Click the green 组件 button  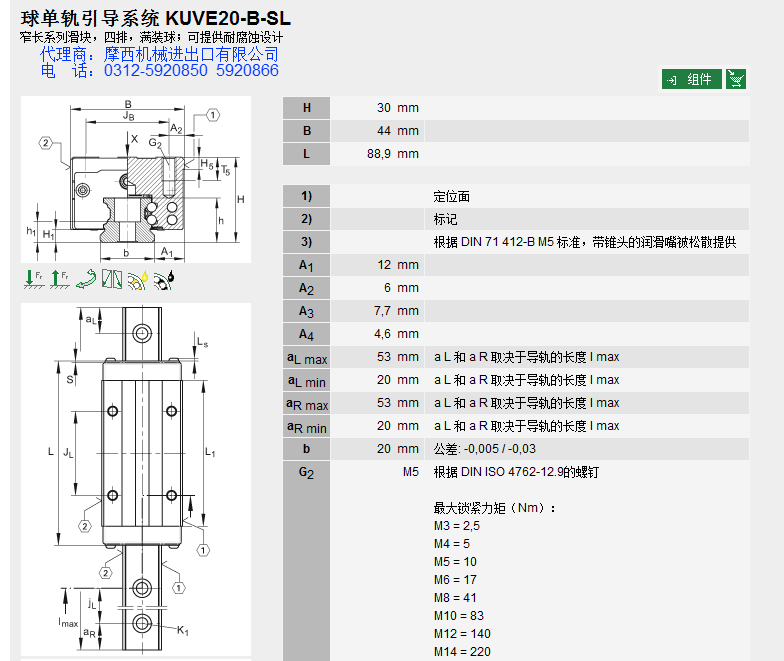[x=691, y=80]
